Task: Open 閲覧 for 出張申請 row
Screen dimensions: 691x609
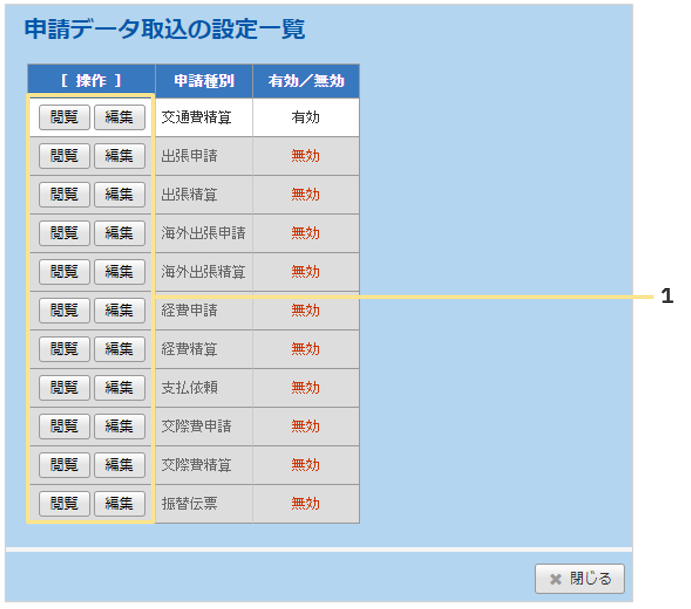Action: tap(64, 156)
